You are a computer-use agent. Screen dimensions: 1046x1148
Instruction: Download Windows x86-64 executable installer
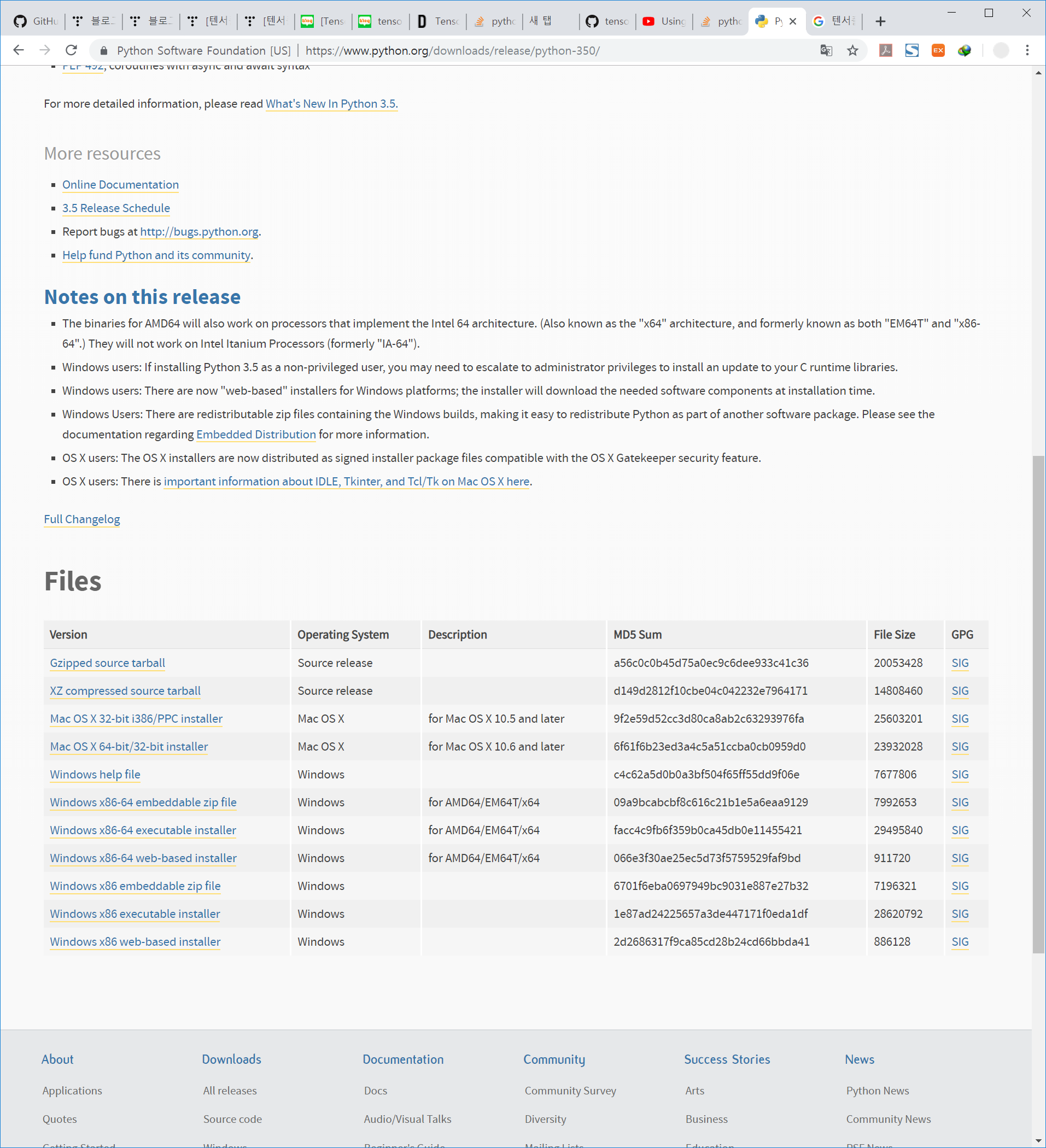[143, 830]
